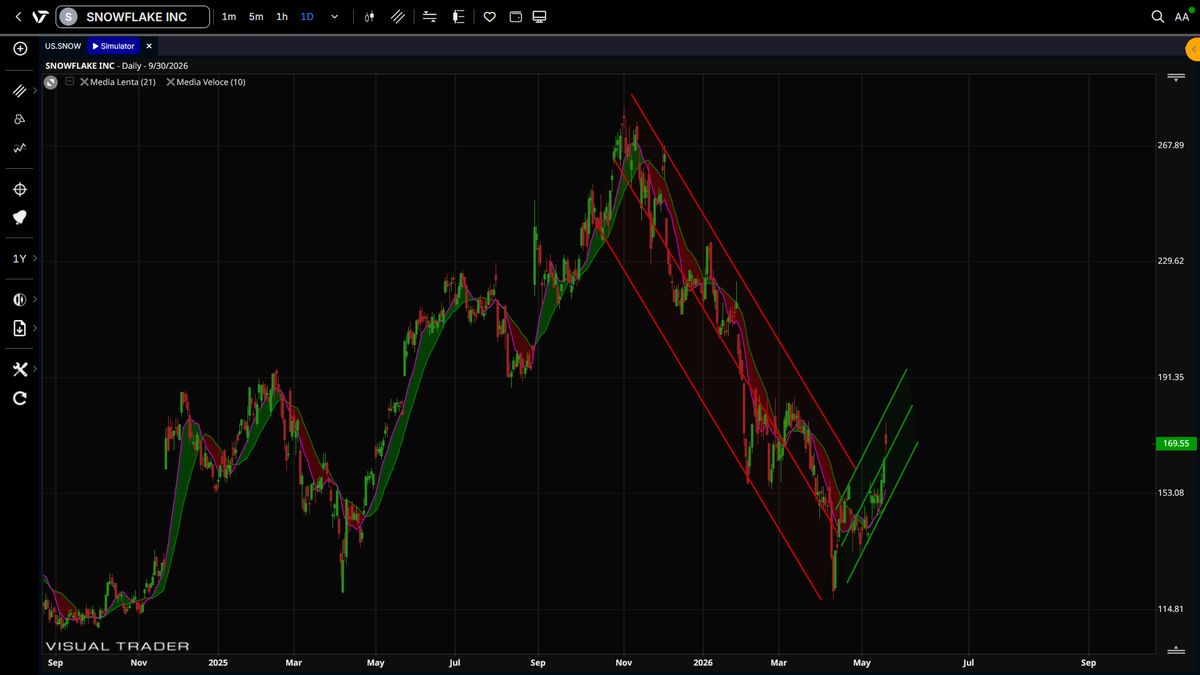Screen dimensions: 1200x675
Task: Select the zigzag pattern tool
Action: click(x=19, y=148)
